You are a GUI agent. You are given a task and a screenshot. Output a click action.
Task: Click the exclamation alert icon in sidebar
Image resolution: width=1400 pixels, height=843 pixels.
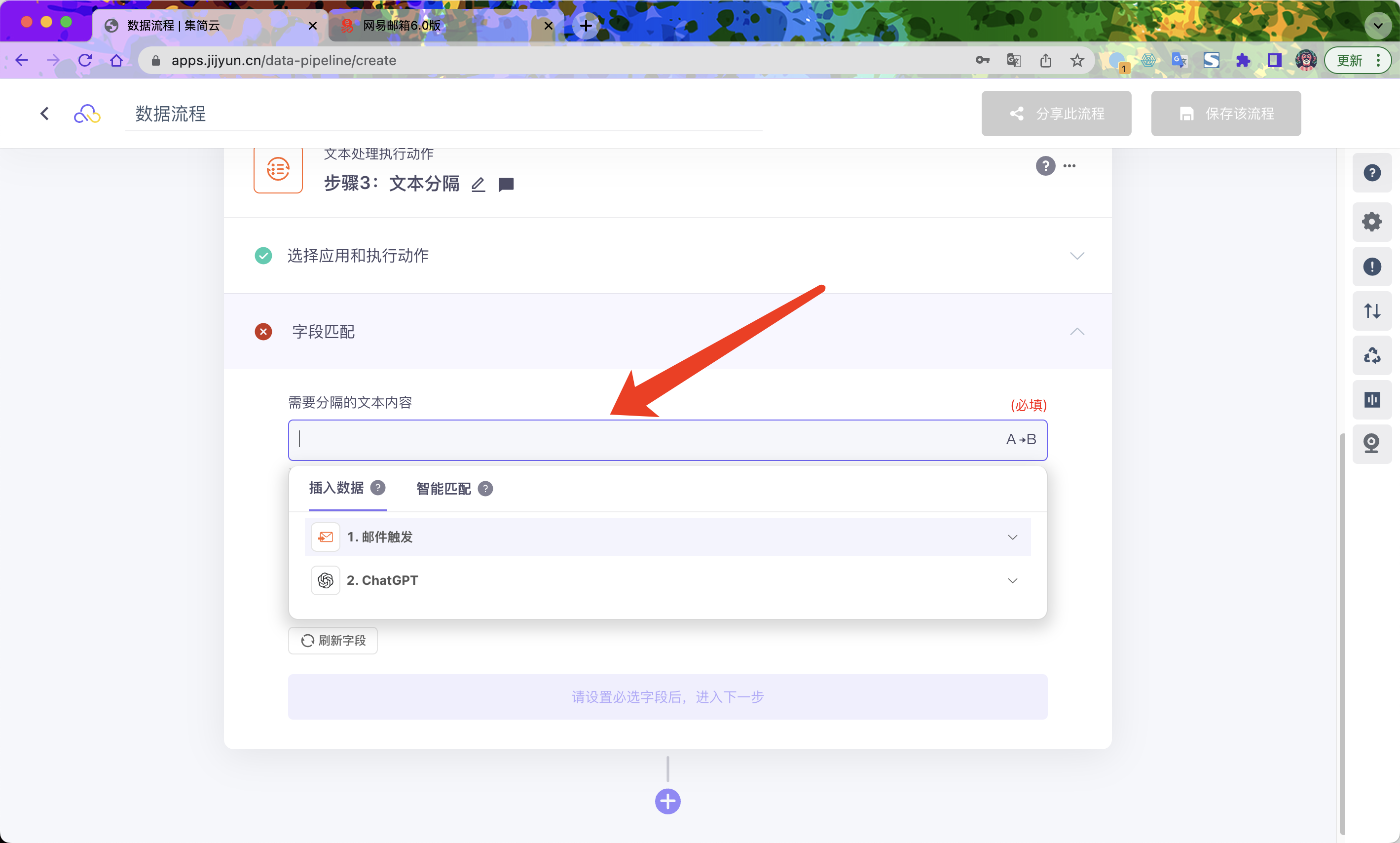(1371, 267)
